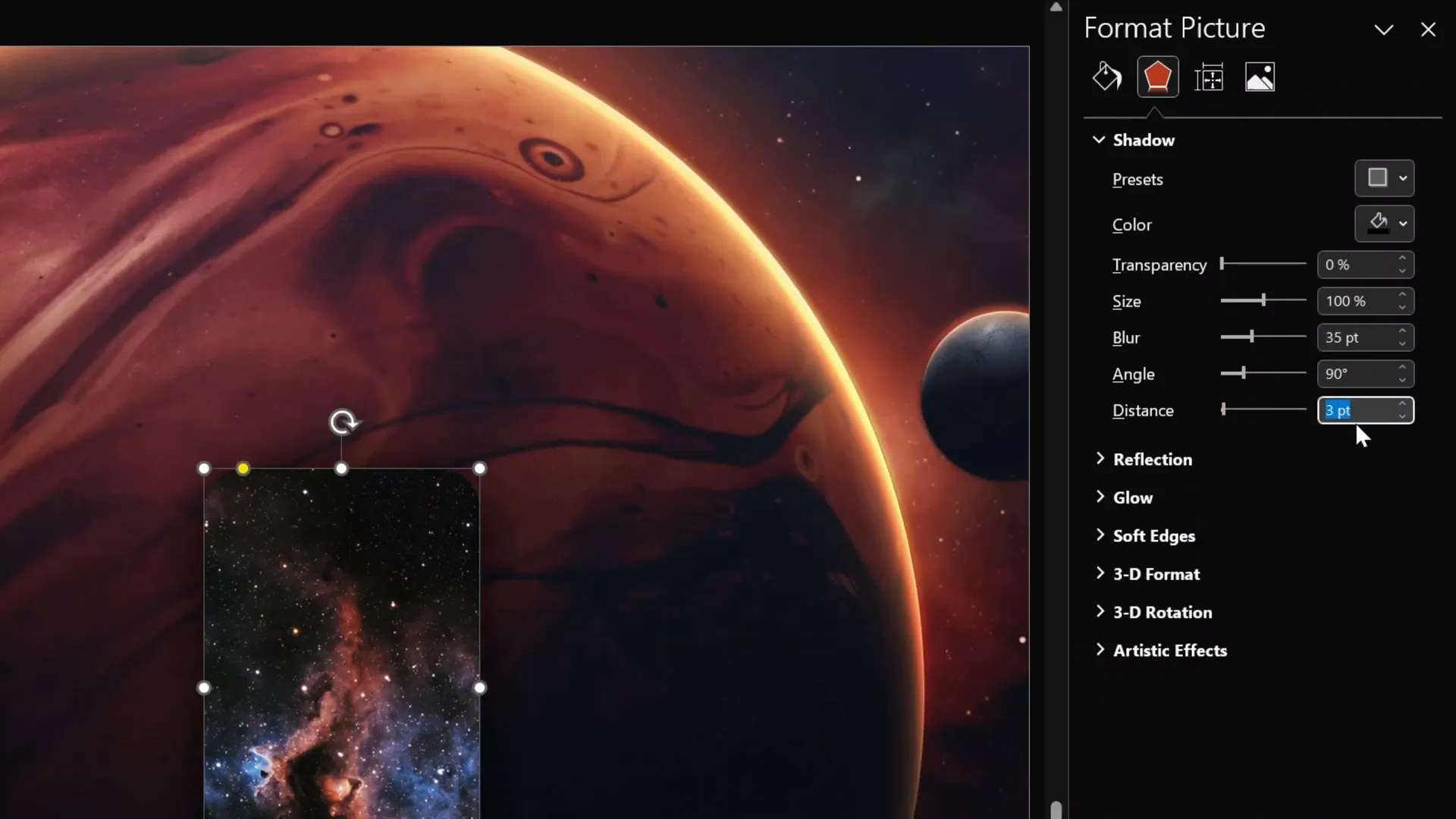The height and width of the screenshot is (819, 1456).
Task: Click the top-left resize handle of picture
Action: 204,469
